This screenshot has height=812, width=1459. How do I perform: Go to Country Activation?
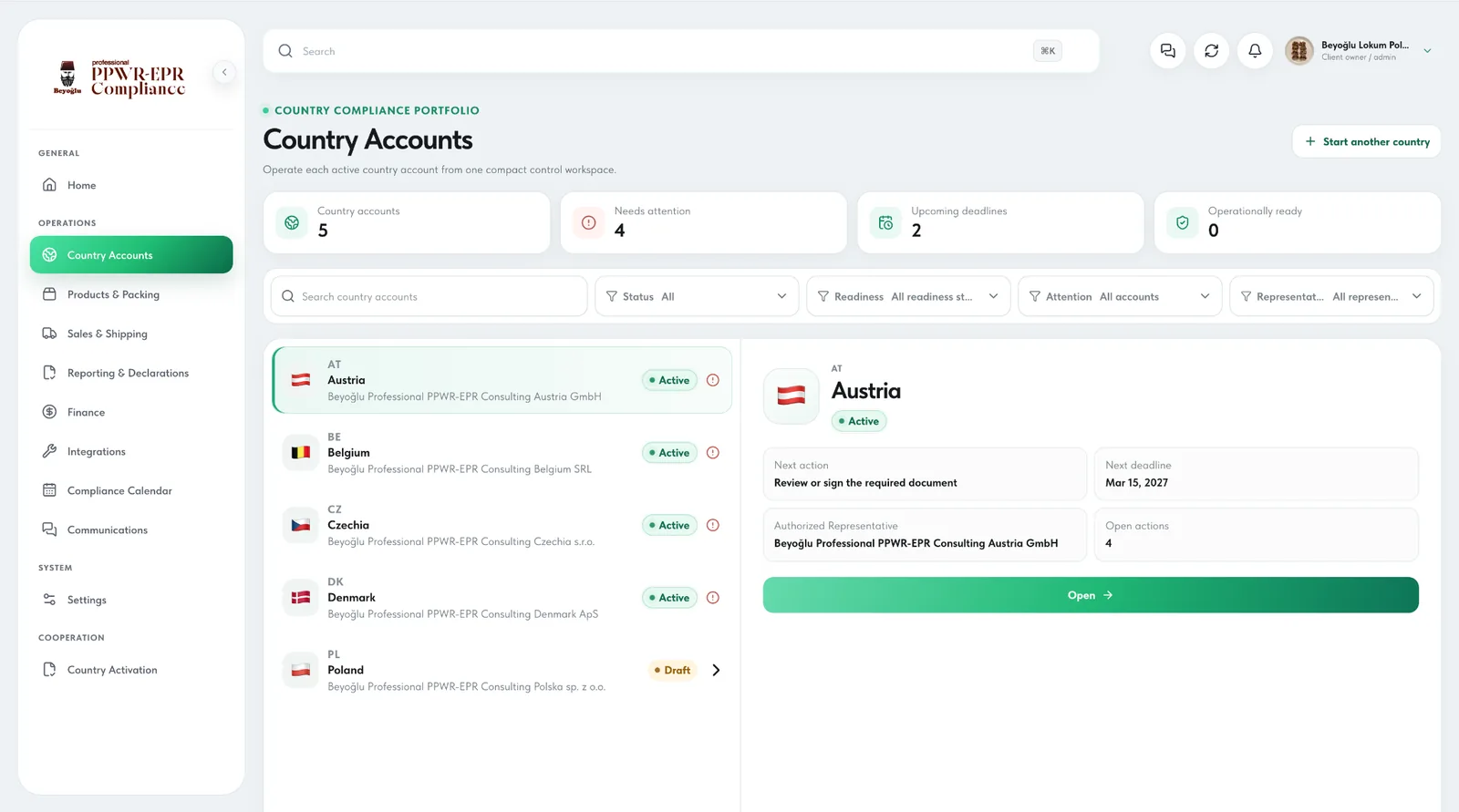[x=131, y=670]
